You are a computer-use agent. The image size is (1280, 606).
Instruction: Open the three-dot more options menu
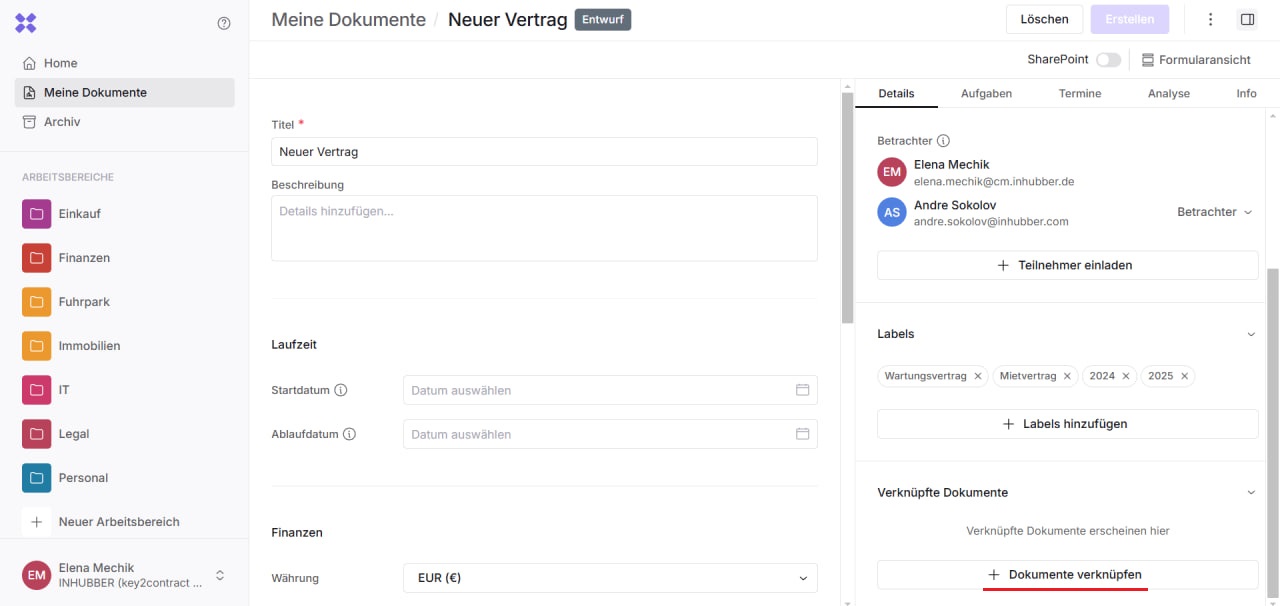pos(1211,19)
